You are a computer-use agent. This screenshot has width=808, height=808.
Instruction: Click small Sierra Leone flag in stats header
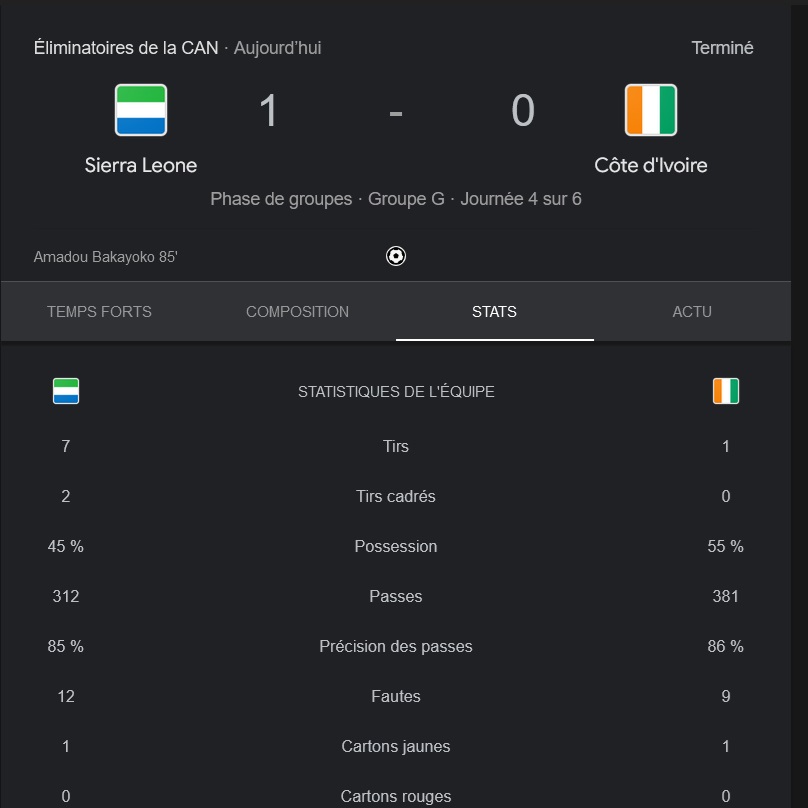[x=66, y=391]
